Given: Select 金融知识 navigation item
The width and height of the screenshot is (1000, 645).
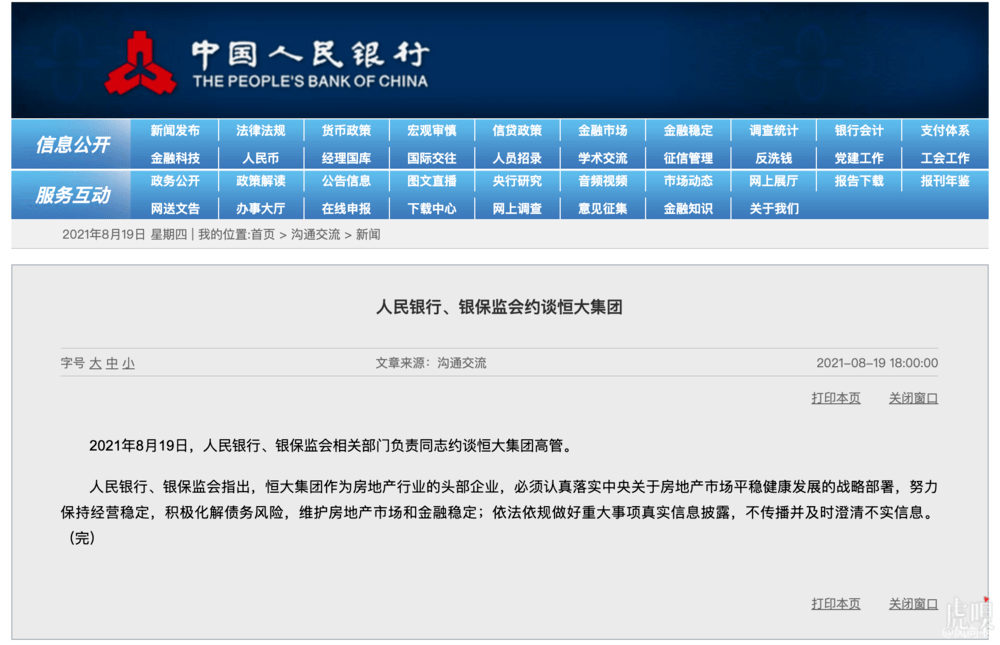Looking at the screenshot, I should [x=688, y=209].
